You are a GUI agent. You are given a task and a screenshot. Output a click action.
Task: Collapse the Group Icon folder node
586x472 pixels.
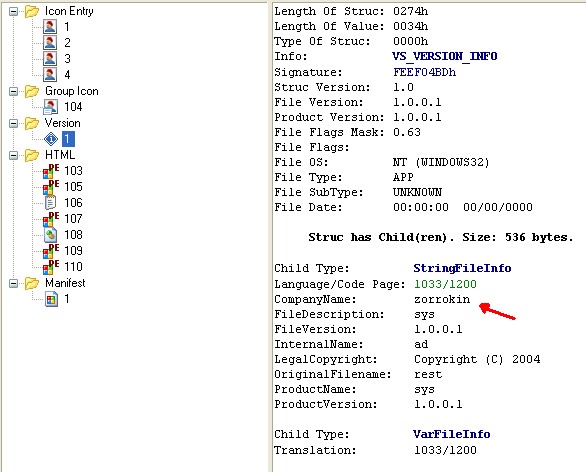point(13,91)
